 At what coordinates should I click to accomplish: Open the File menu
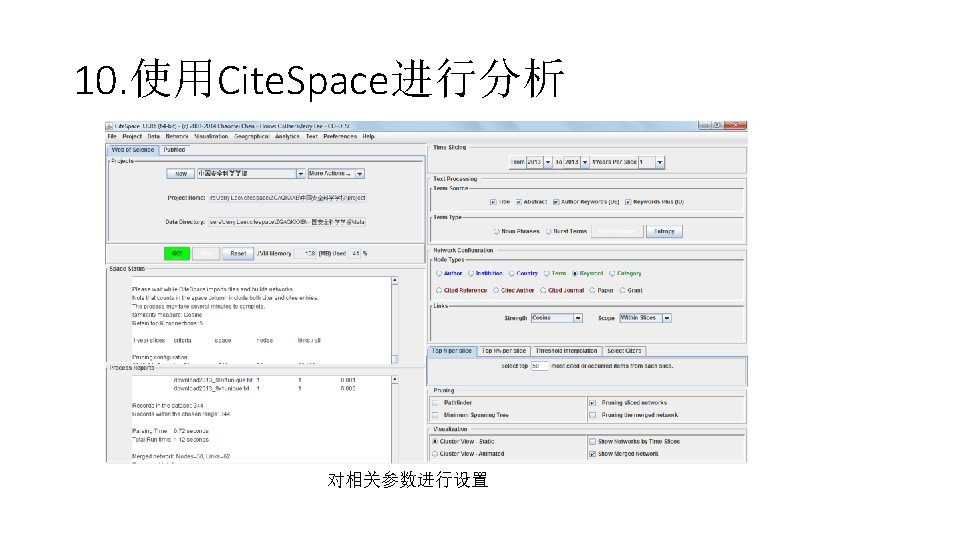point(112,137)
